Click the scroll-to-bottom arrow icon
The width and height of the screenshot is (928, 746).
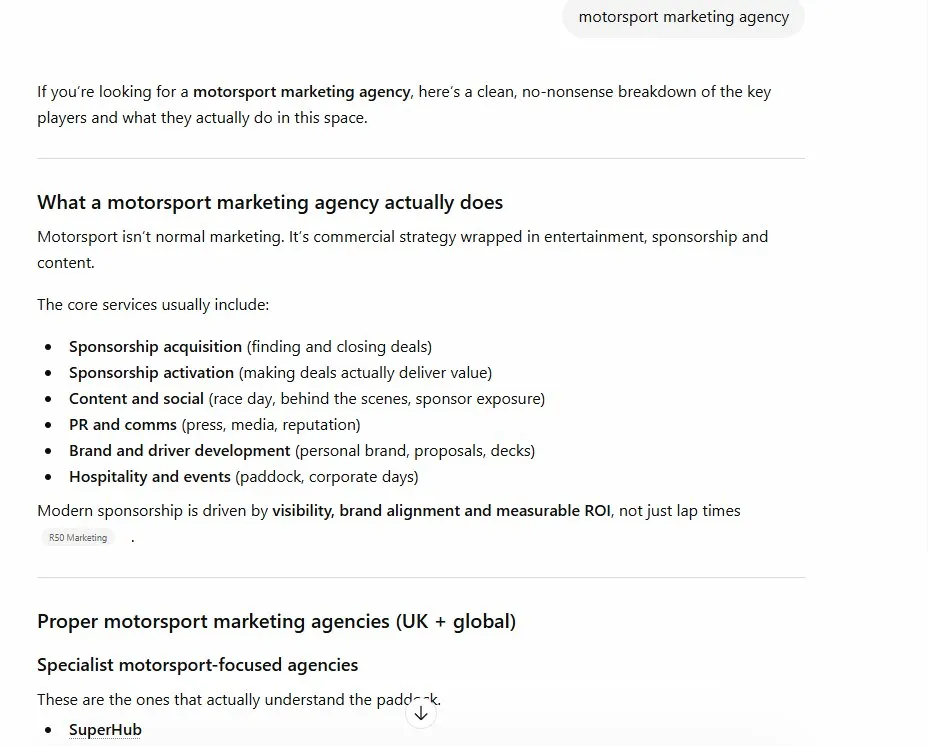(420, 712)
